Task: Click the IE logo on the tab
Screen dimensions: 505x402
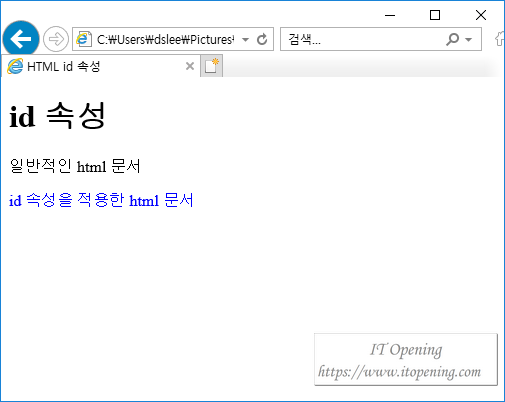Action: click(x=15, y=66)
